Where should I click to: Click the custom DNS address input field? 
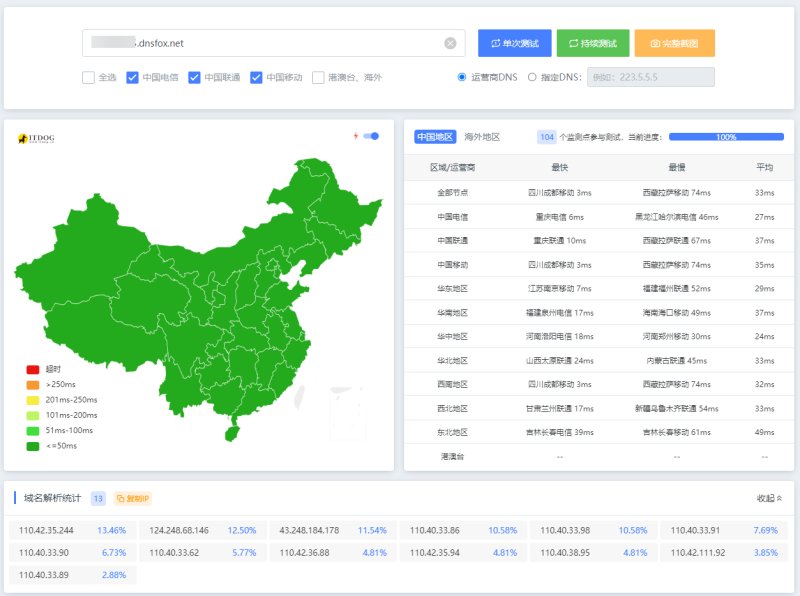[x=651, y=77]
